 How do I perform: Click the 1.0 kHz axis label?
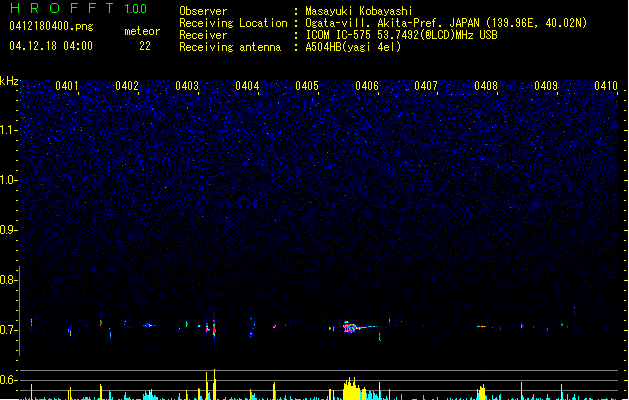point(9,180)
